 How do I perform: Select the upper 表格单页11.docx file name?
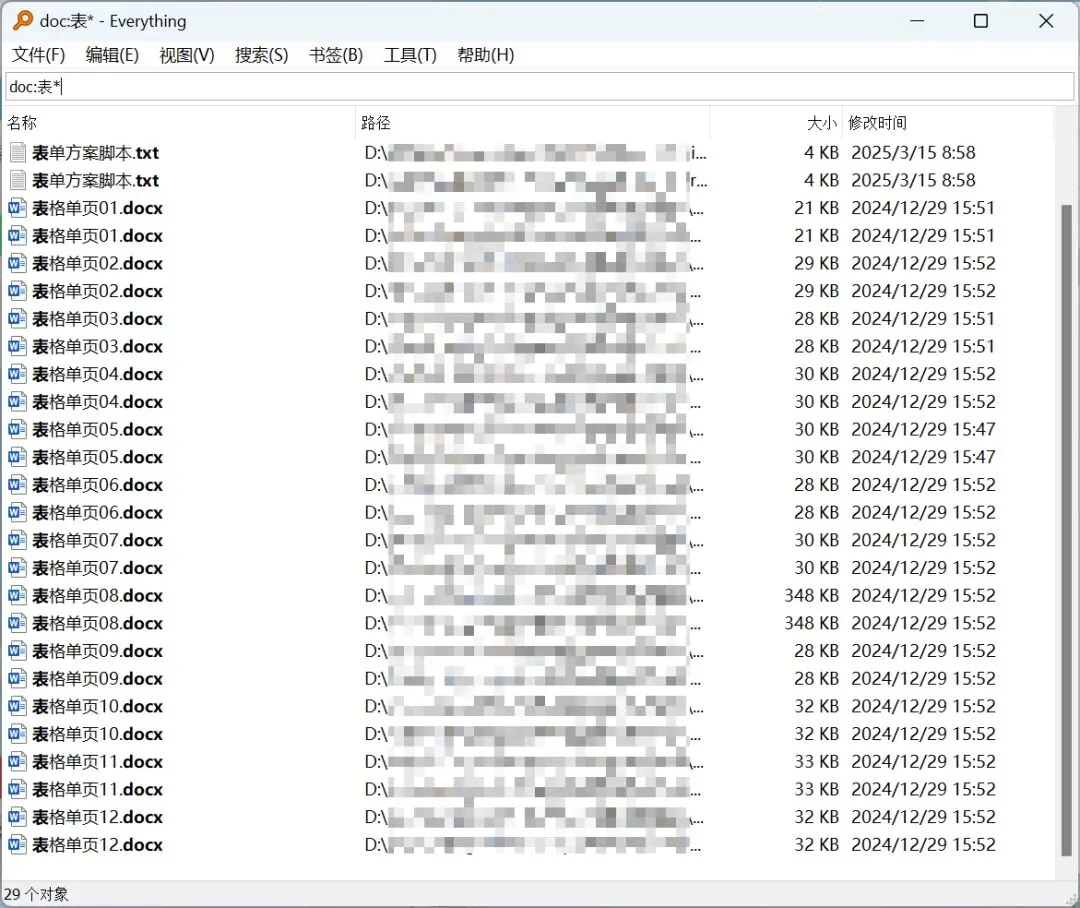[97, 761]
